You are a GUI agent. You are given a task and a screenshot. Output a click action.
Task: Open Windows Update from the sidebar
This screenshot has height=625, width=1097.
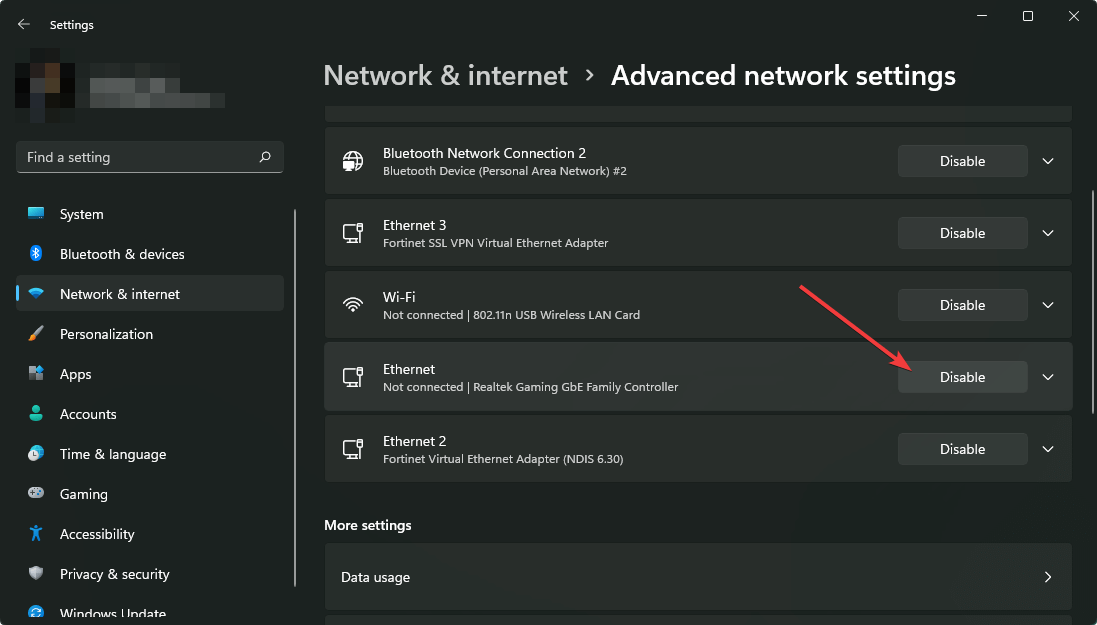pos(110,613)
